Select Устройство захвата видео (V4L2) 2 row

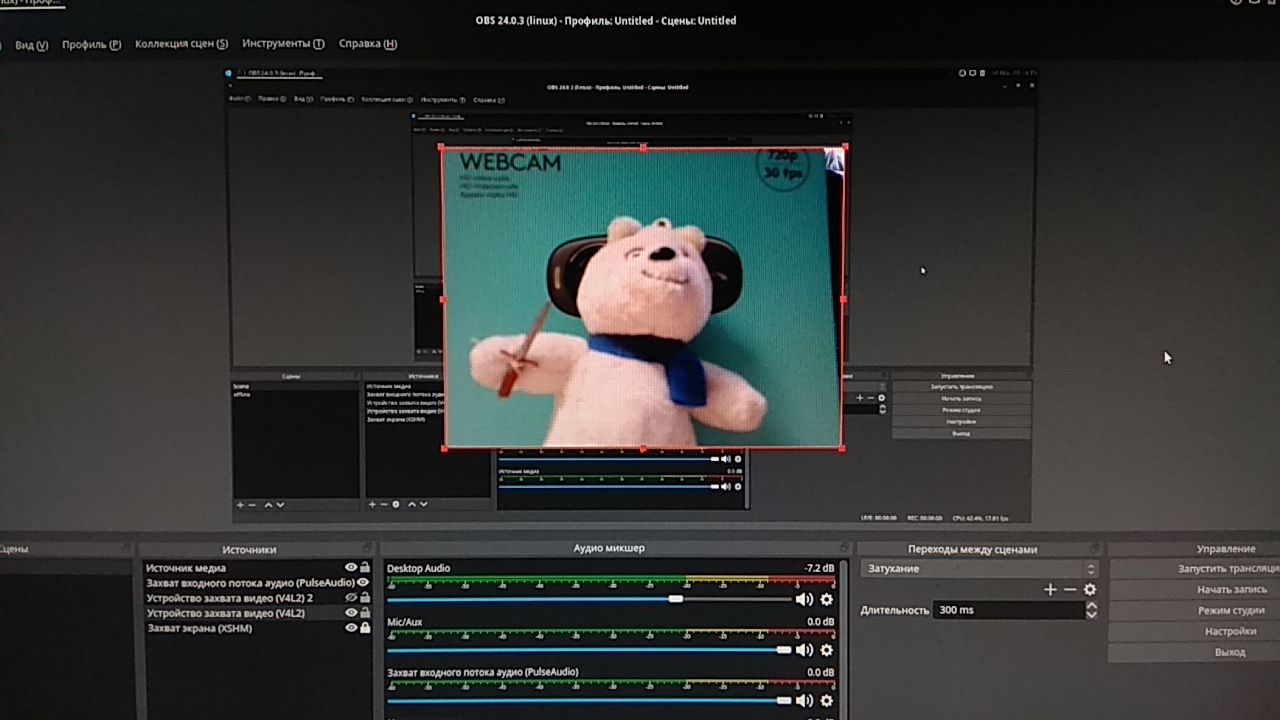click(x=230, y=598)
